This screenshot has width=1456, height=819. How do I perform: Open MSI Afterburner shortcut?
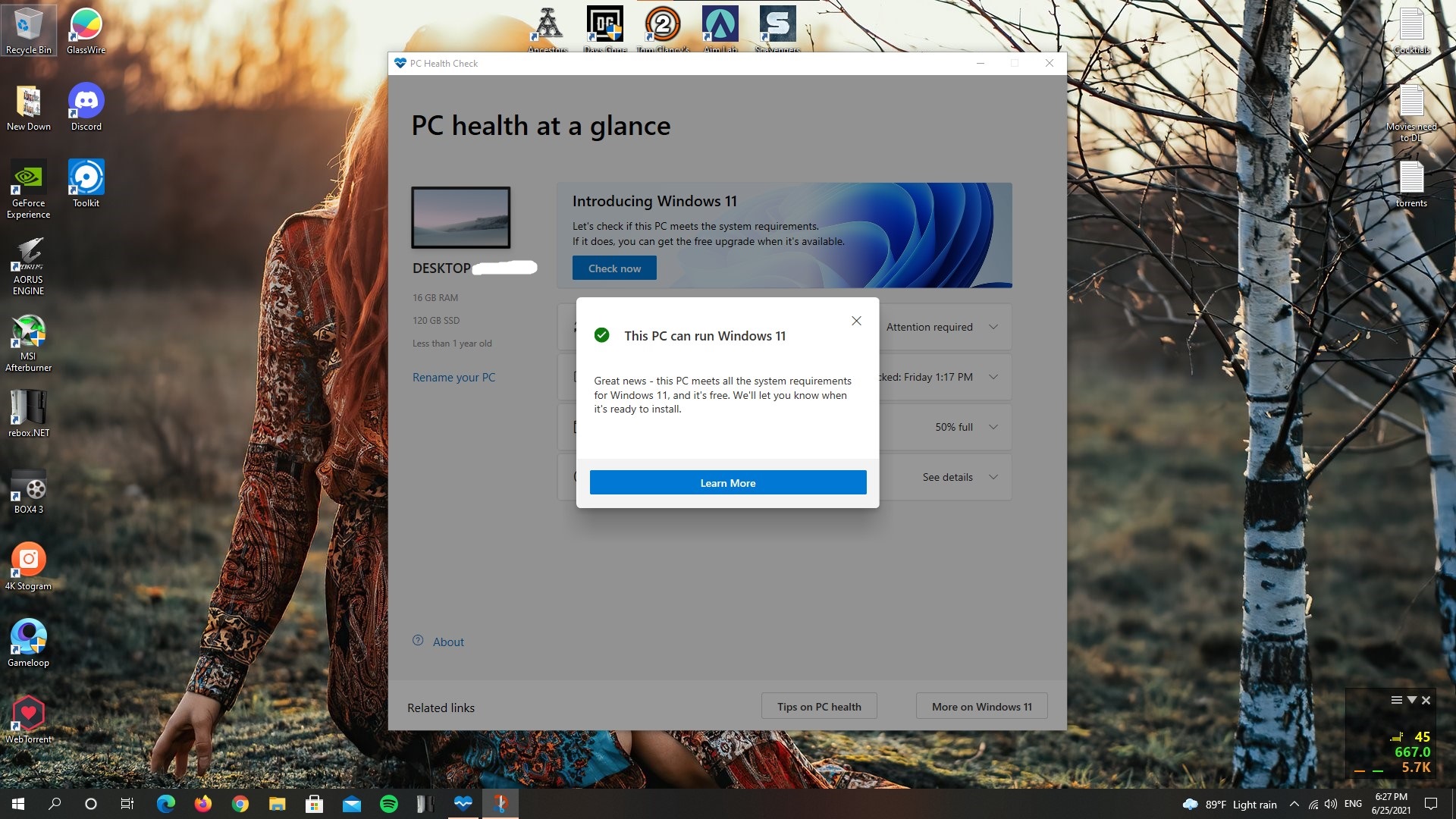click(x=28, y=343)
